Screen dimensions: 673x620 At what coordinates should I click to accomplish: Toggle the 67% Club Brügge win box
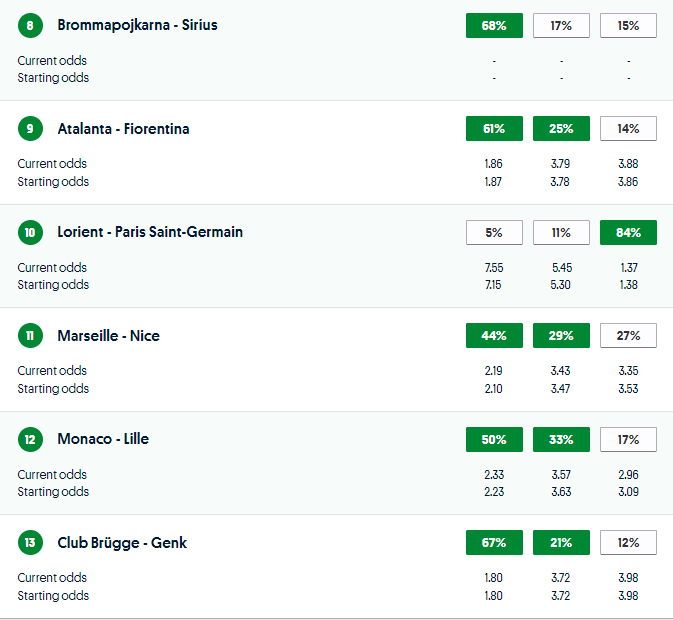494,543
